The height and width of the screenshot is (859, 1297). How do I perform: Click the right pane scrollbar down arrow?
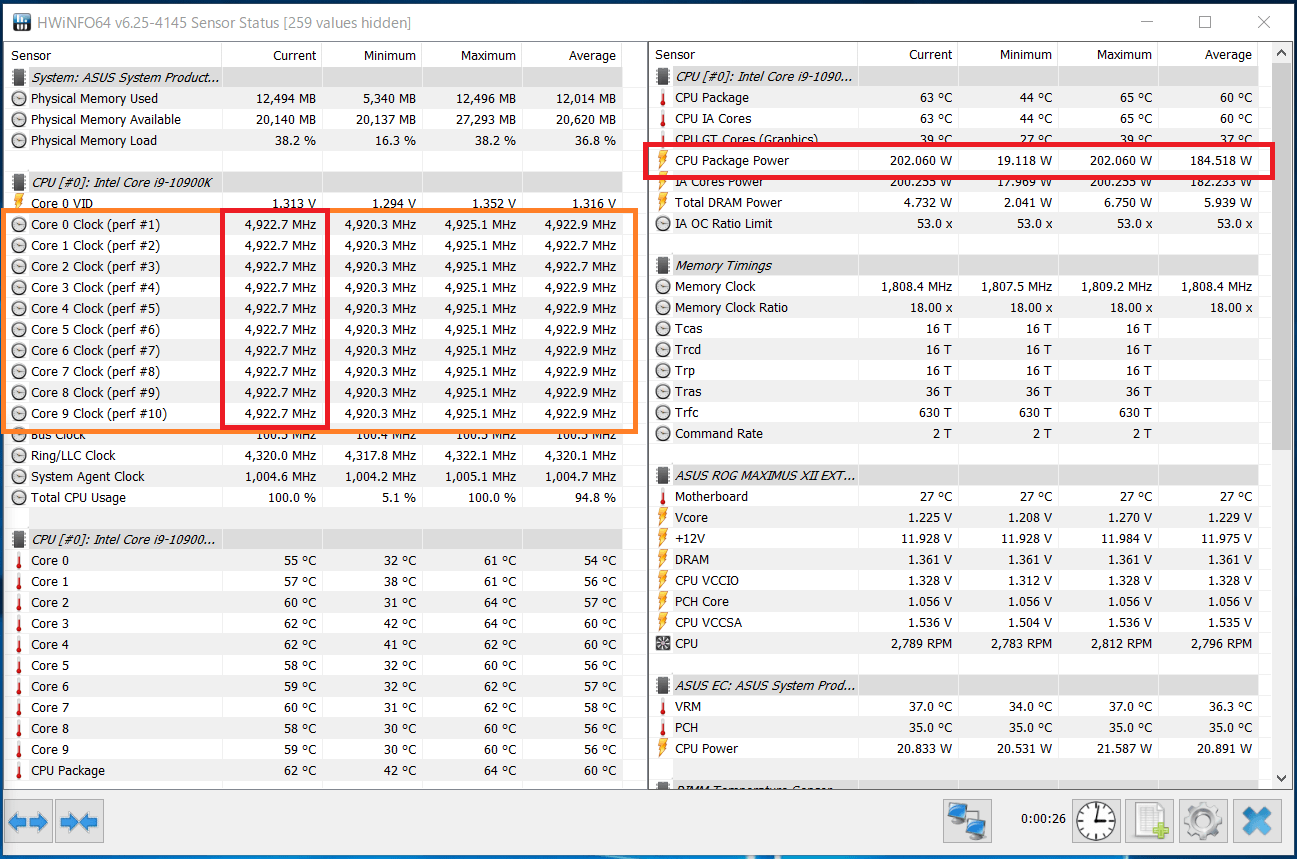click(1283, 776)
